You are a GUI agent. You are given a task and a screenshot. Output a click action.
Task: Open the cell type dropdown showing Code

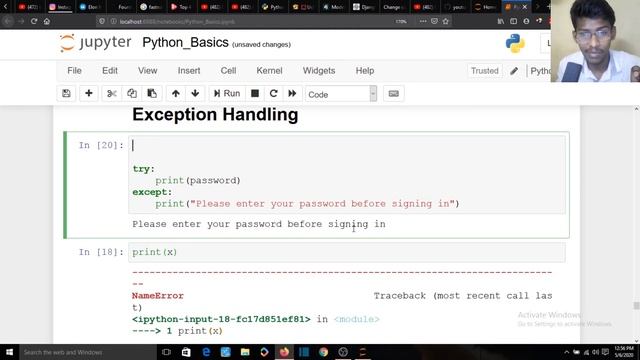(341, 94)
